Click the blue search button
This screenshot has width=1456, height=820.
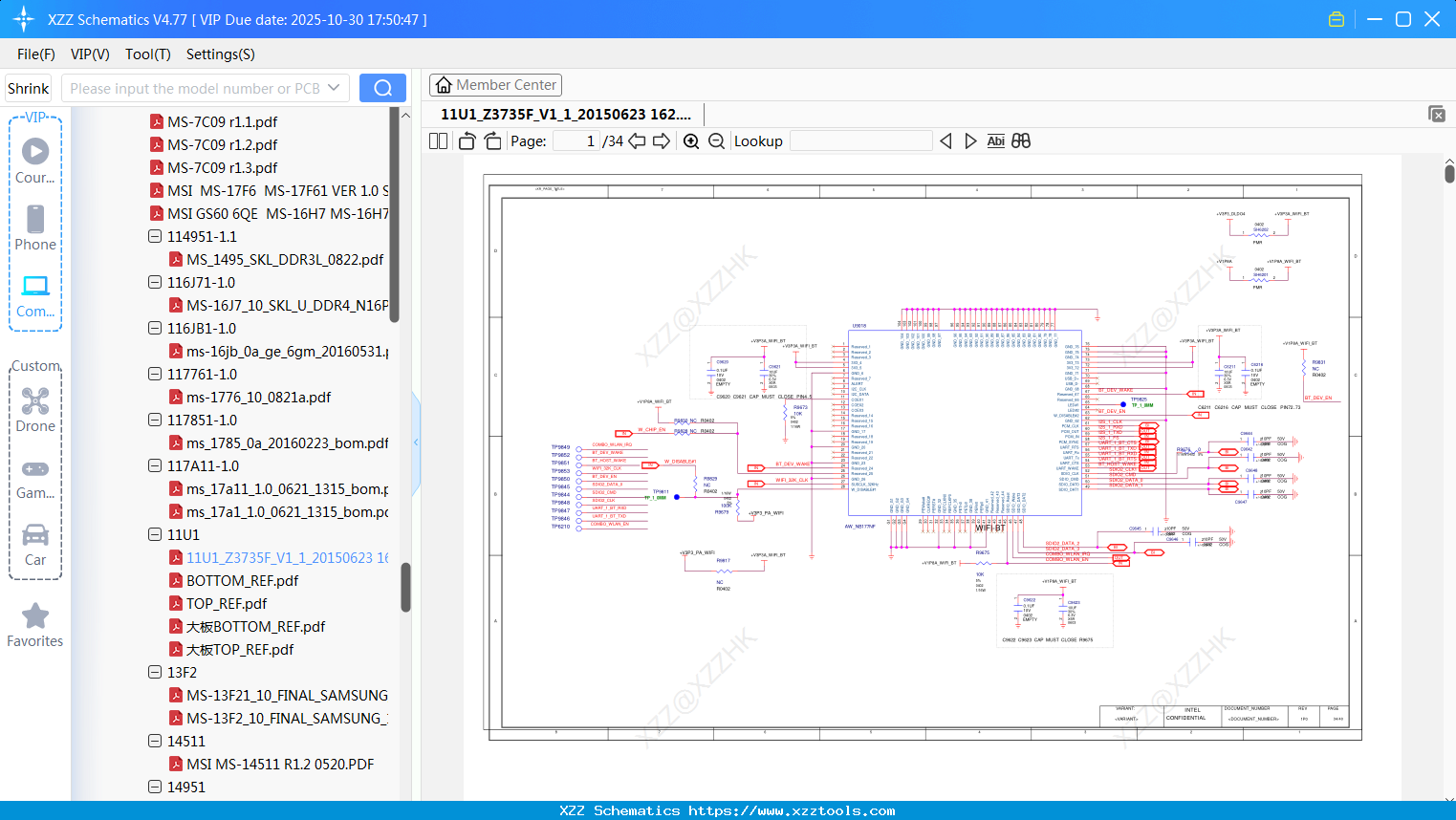tap(382, 88)
